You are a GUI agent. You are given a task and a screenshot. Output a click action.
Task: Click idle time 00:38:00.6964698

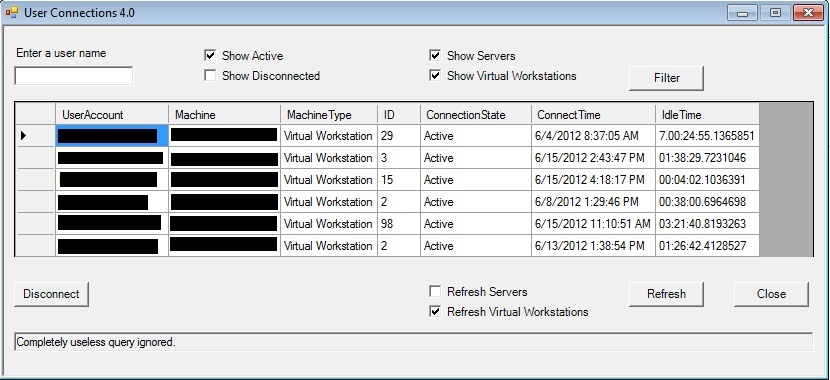click(x=707, y=202)
